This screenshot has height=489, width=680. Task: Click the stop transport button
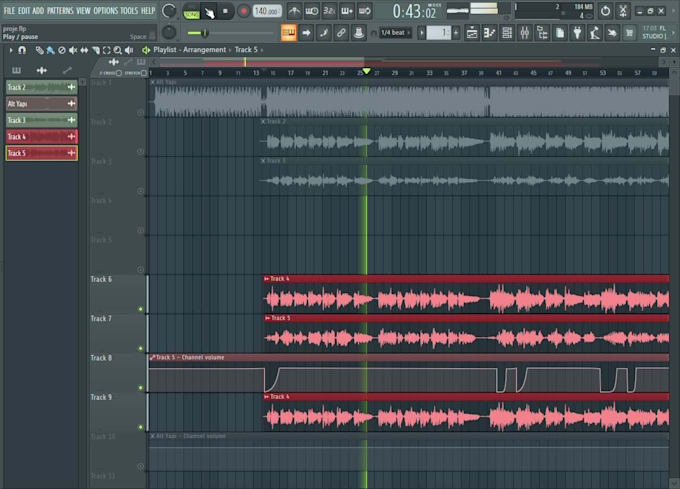point(225,11)
